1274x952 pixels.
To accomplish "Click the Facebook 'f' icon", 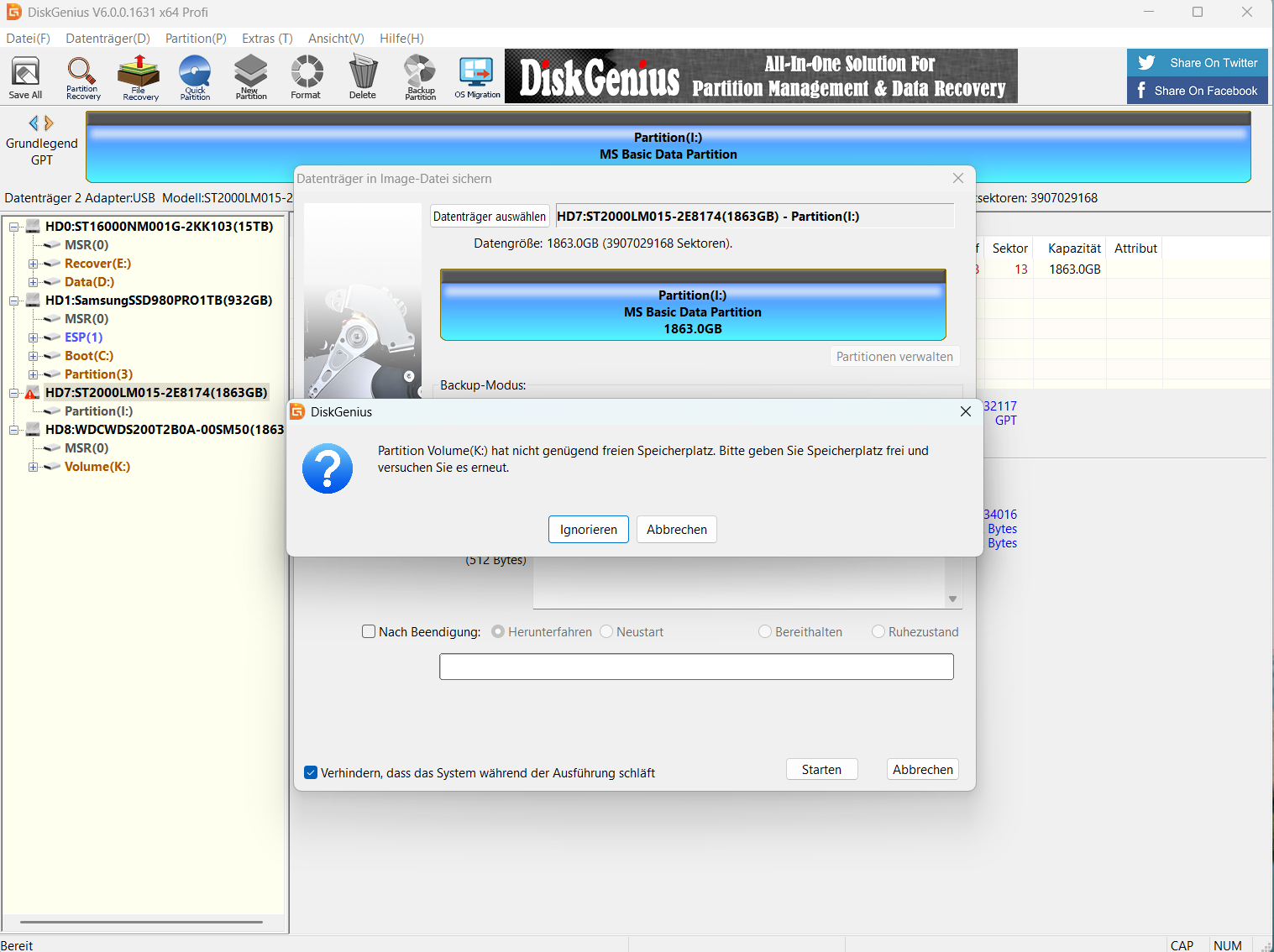I will (1141, 90).
